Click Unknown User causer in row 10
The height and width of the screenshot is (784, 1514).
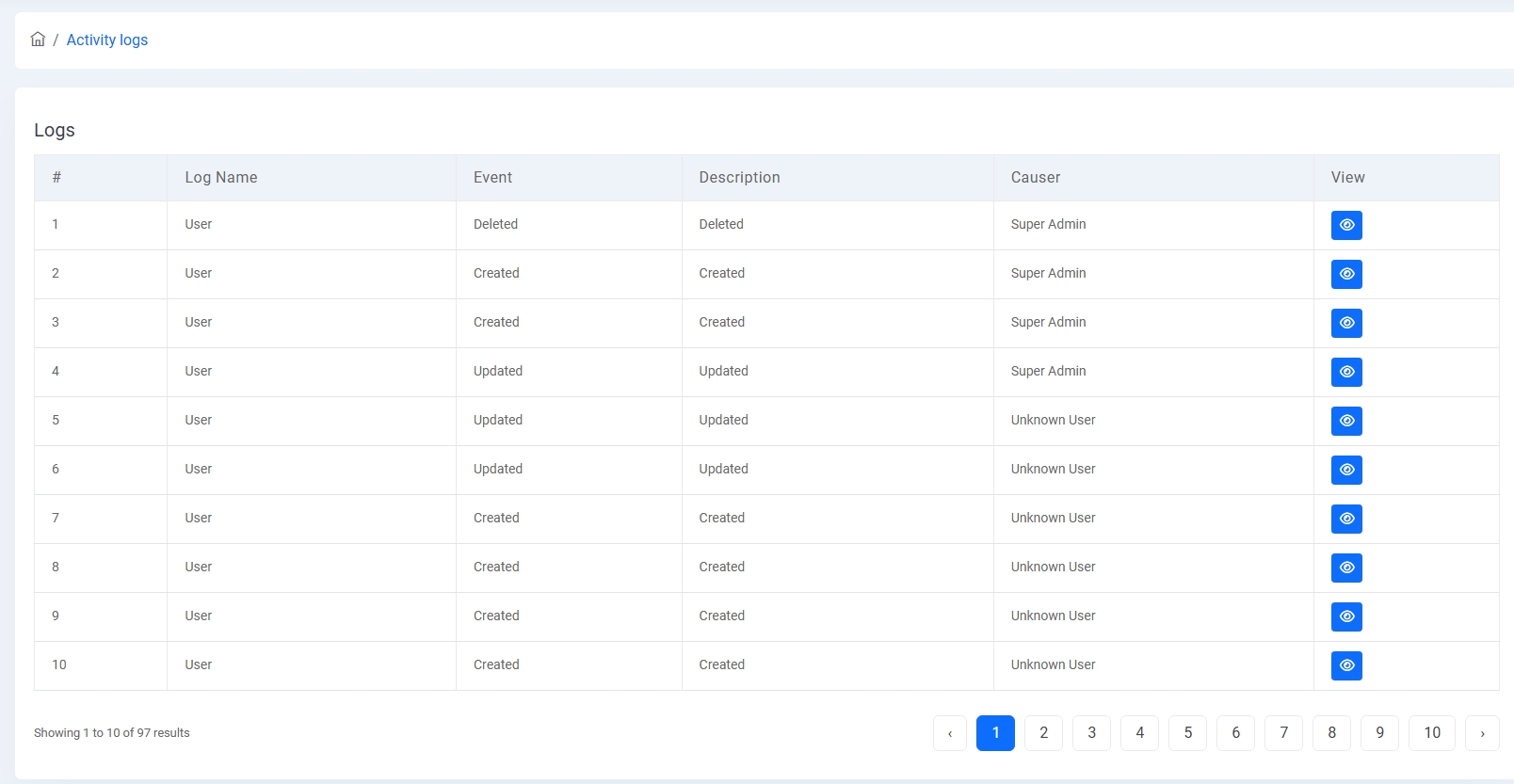tap(1053, 664)
